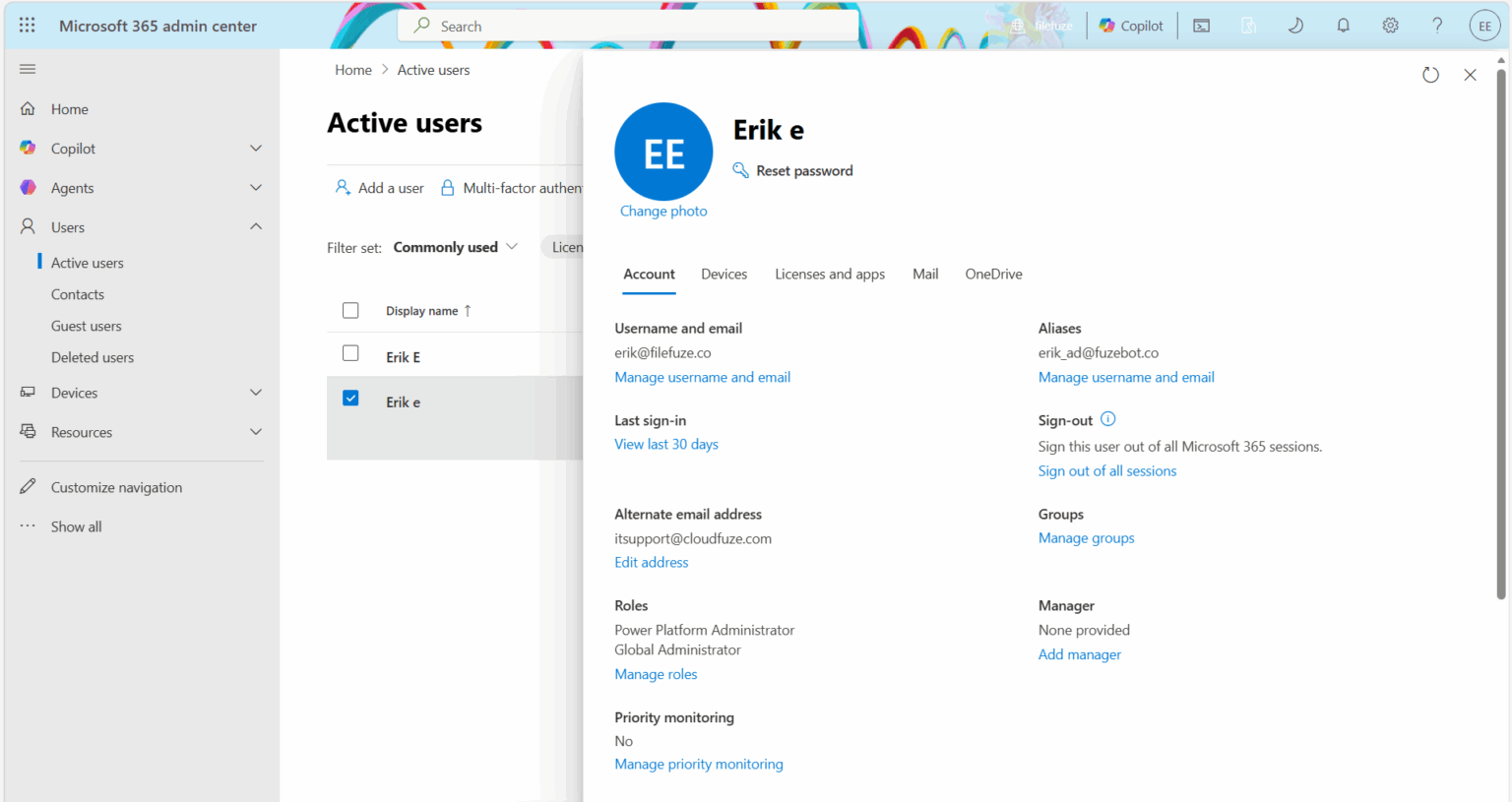The height and width of the screenshot is (802, 1512).
Task: Open the Commonly used filter dropdown
Action: [456, 247]
